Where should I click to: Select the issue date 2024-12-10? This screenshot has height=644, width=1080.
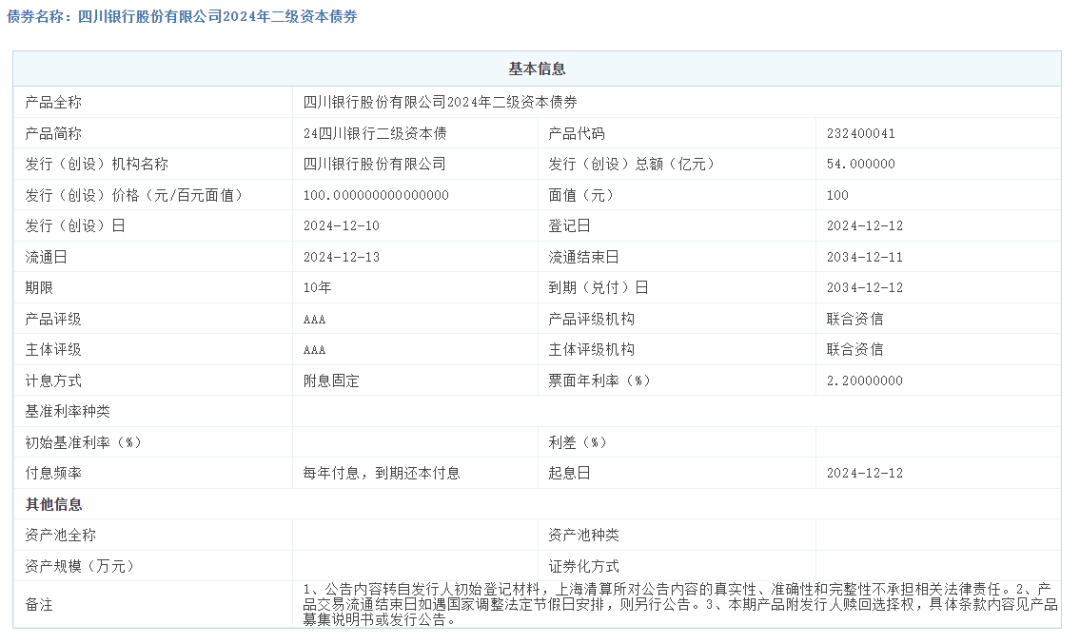[x=342, y=226]
